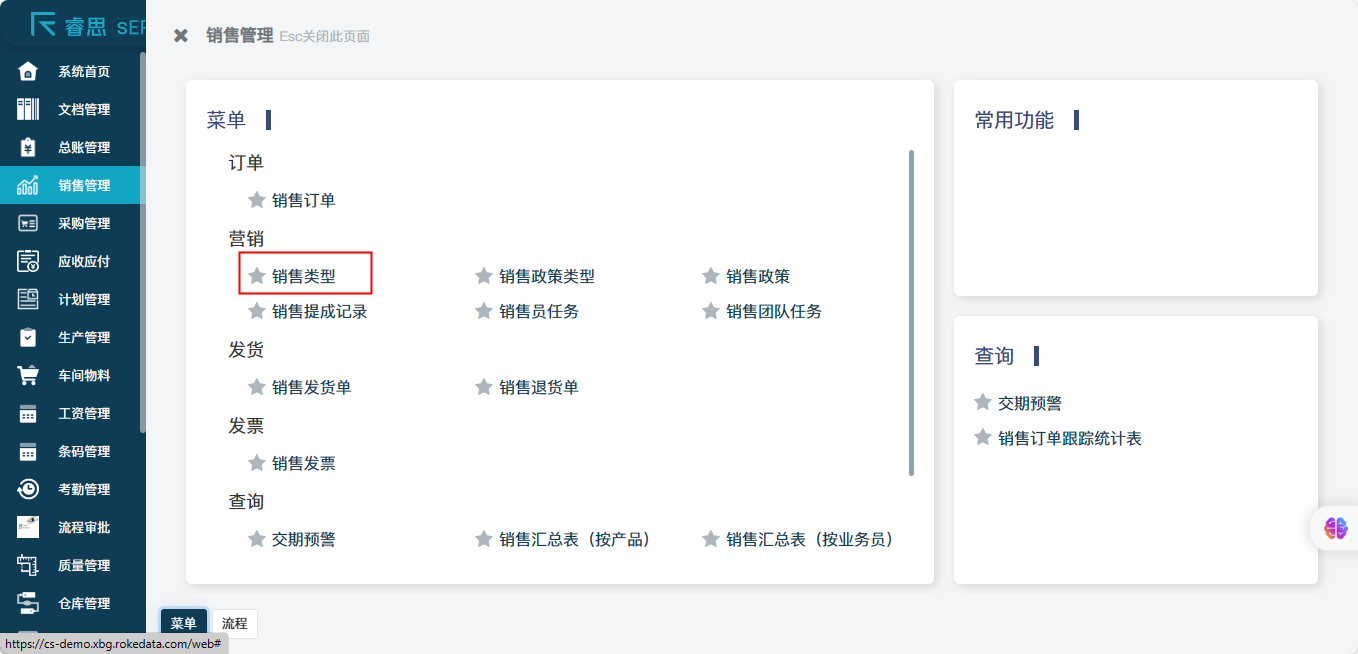Favorite 销售订单 using its star

[x=257, y=200]
